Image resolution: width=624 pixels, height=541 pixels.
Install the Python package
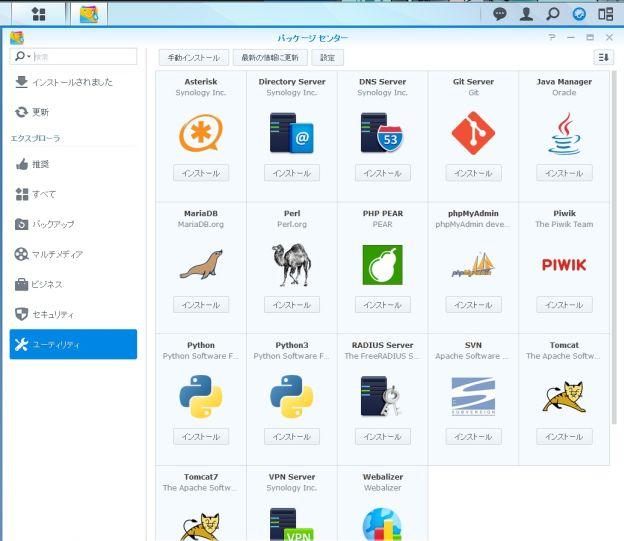click(x=201, y=437)
